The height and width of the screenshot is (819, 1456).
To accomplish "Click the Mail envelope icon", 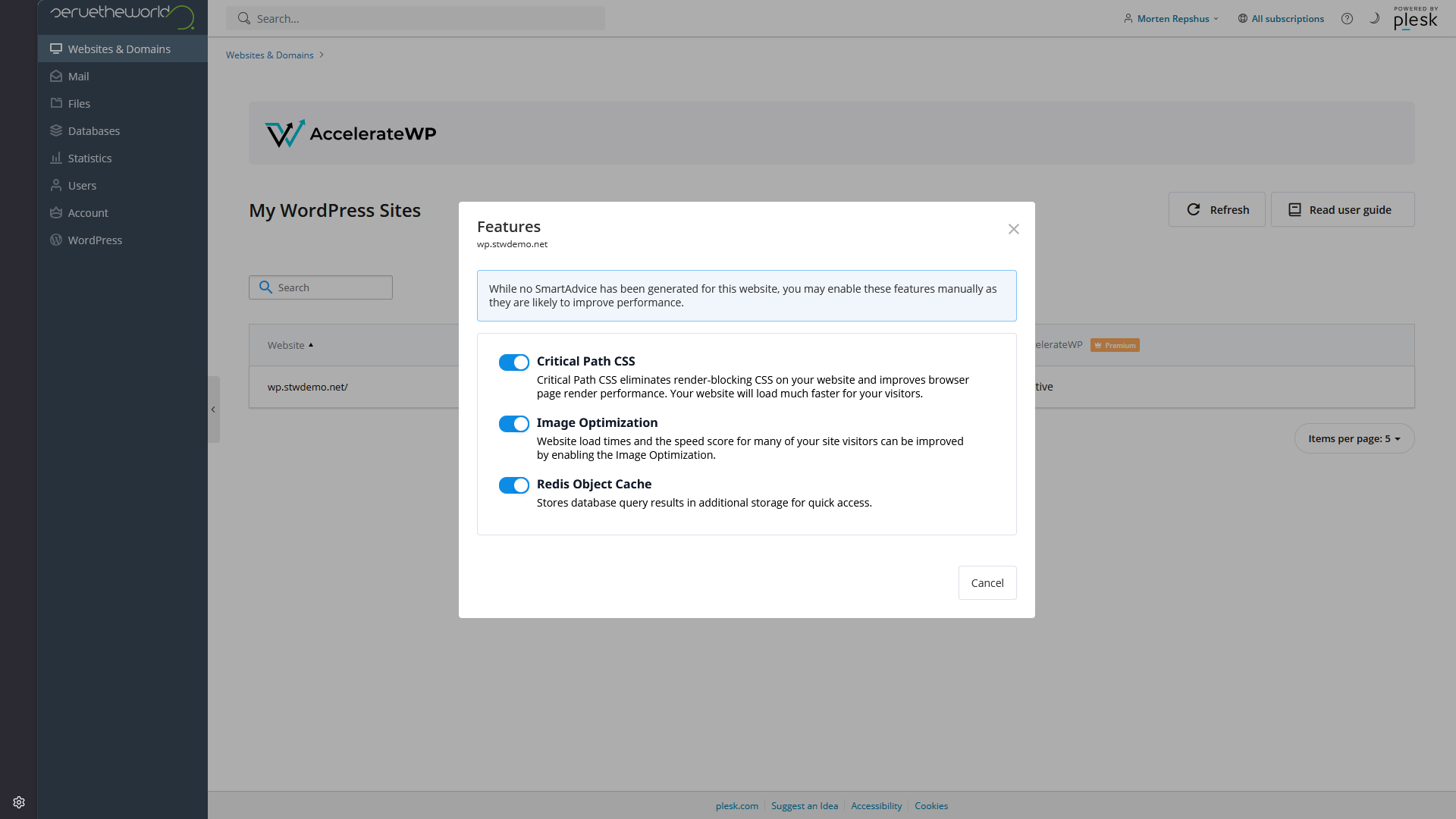I will pos(56,76).
